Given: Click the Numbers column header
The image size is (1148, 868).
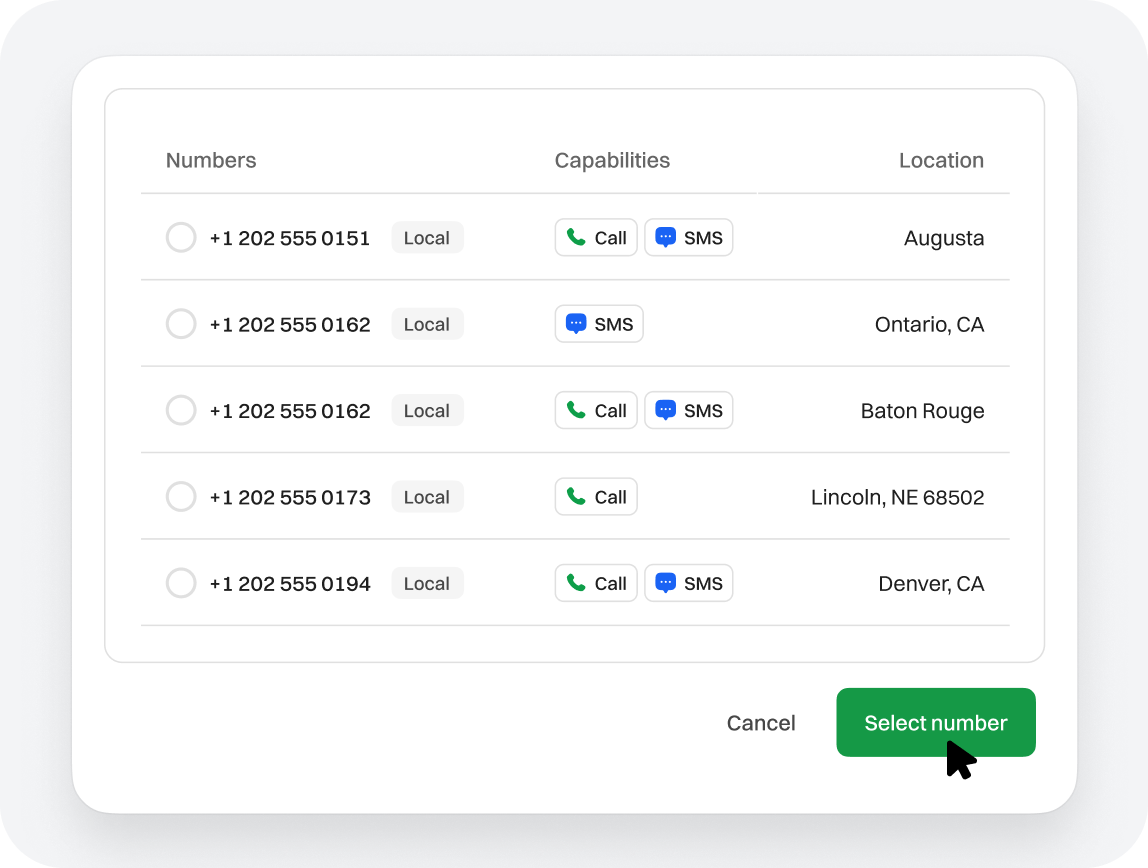Looking at the screenshot, I should [211, 161].
